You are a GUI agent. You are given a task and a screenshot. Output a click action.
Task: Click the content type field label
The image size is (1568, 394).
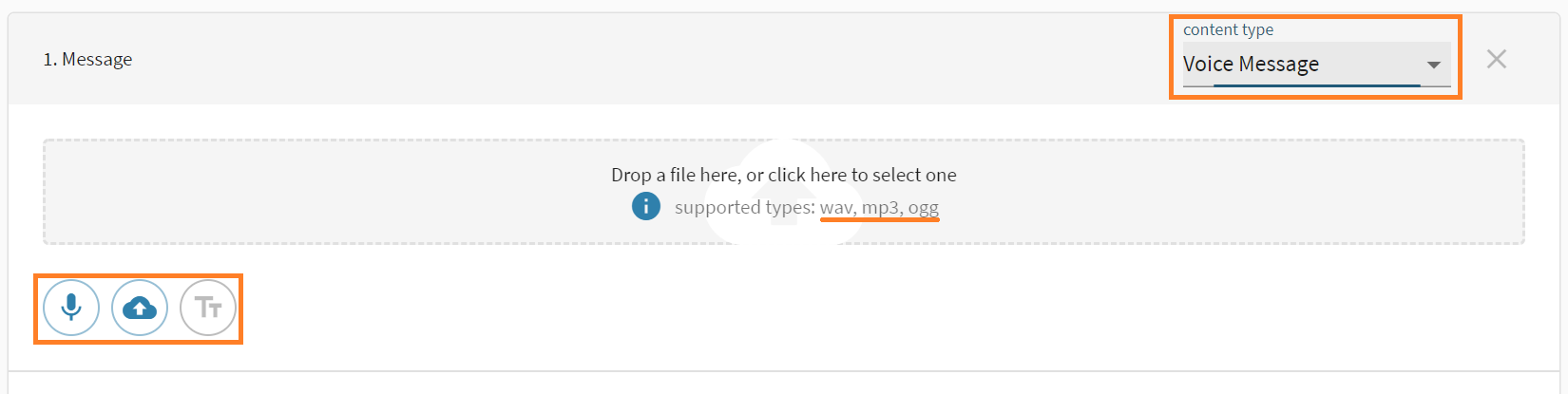(1228, 29)
